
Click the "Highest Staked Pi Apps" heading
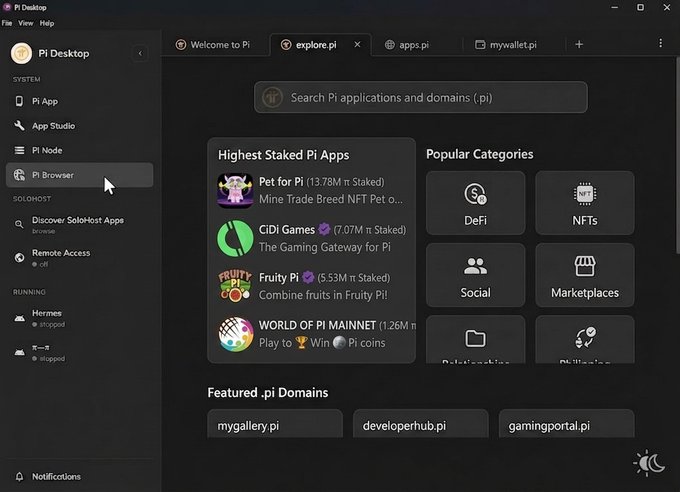point(283,155)
